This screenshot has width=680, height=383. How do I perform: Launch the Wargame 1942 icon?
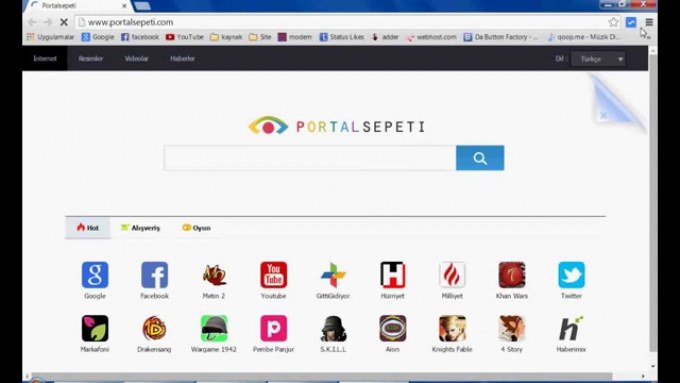click(x=214, y=328)
